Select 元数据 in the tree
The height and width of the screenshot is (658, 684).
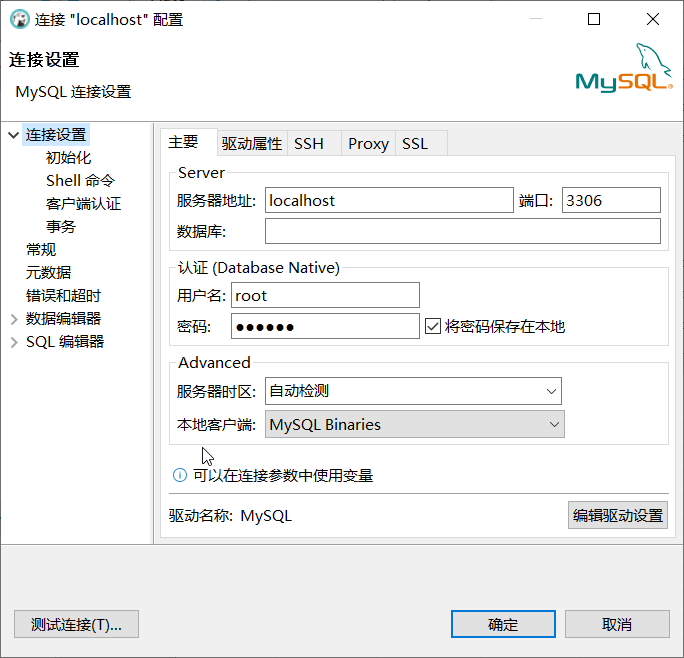point(48,273)
